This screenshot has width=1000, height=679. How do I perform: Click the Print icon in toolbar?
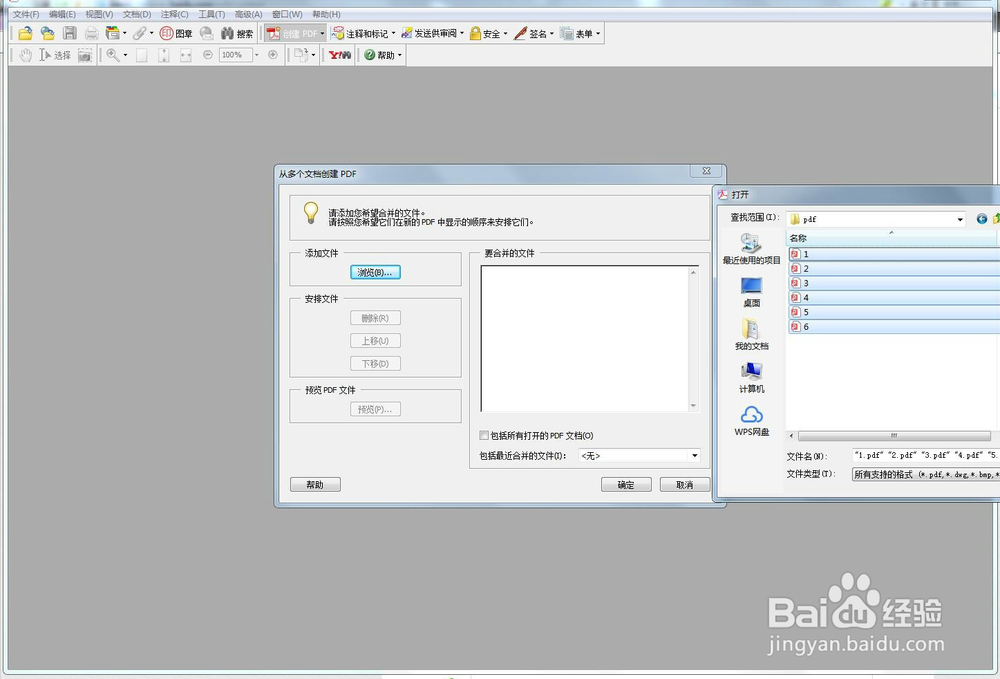click(92, 34)
